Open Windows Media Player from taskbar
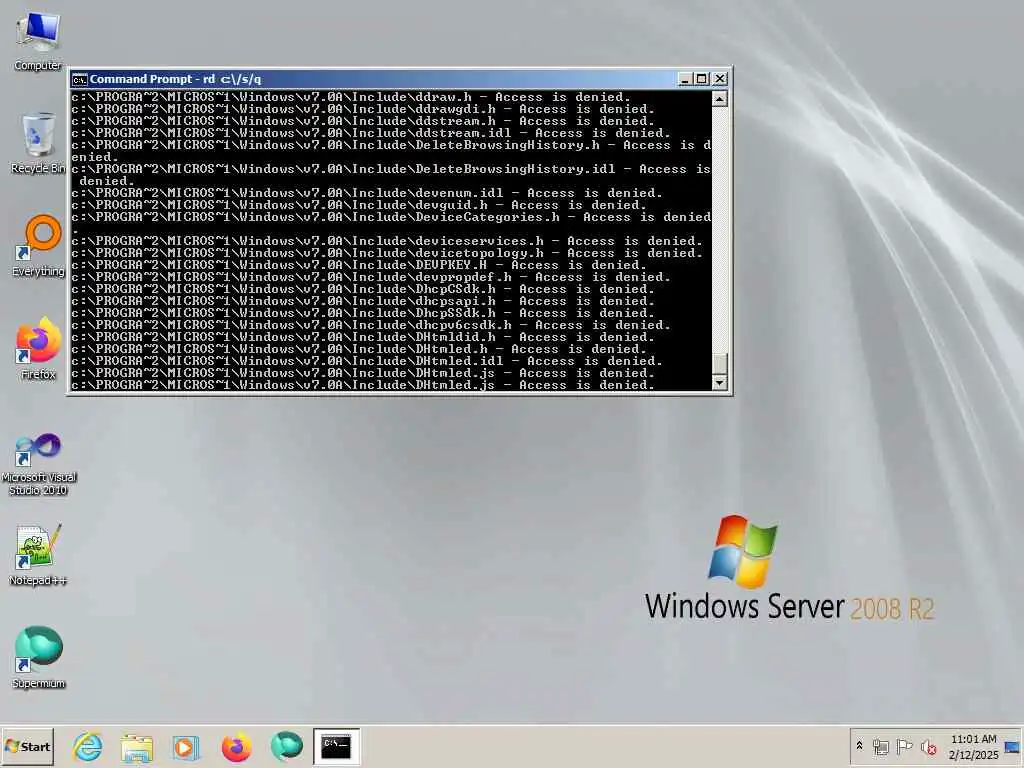The image size is (1024, 768). 186,746
